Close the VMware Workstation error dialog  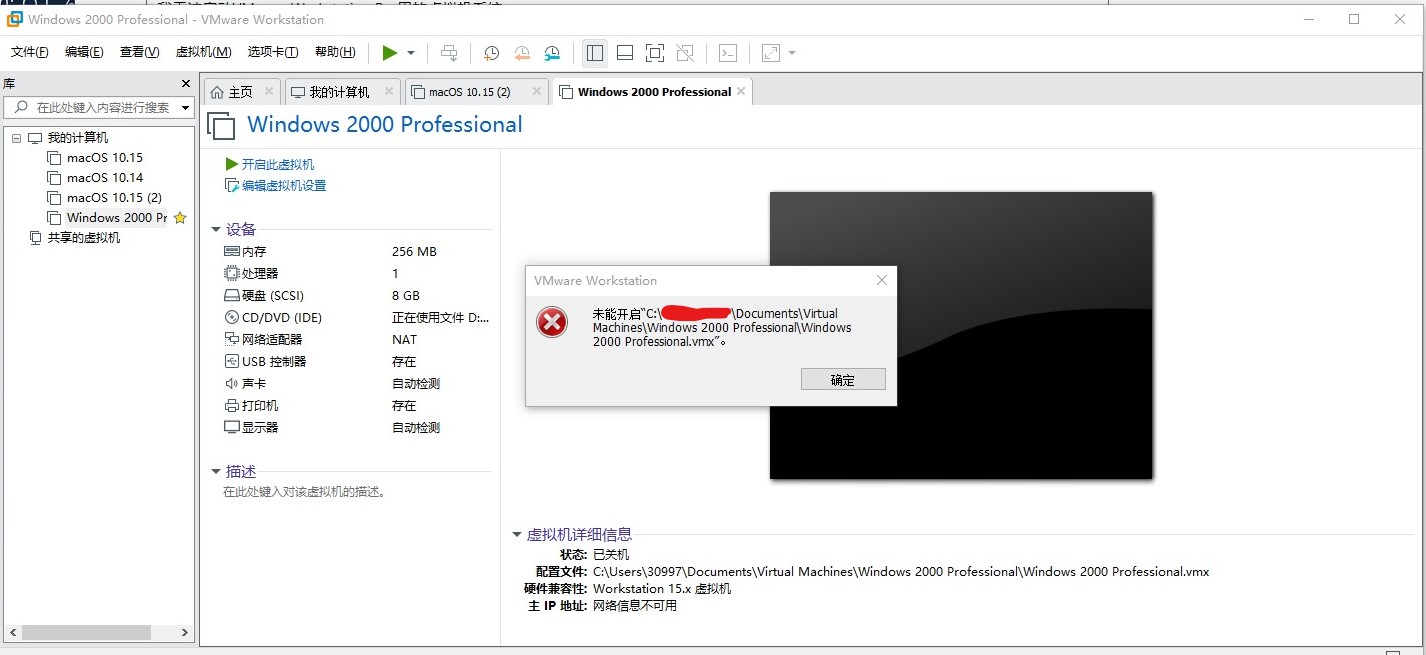point(881,280)
